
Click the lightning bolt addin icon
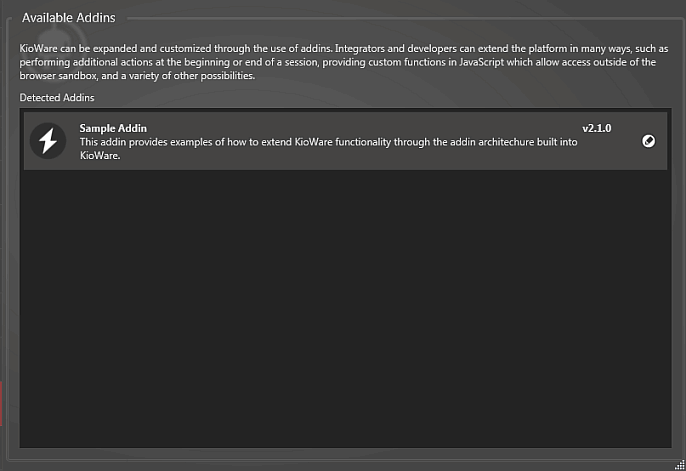click(48, 141)
